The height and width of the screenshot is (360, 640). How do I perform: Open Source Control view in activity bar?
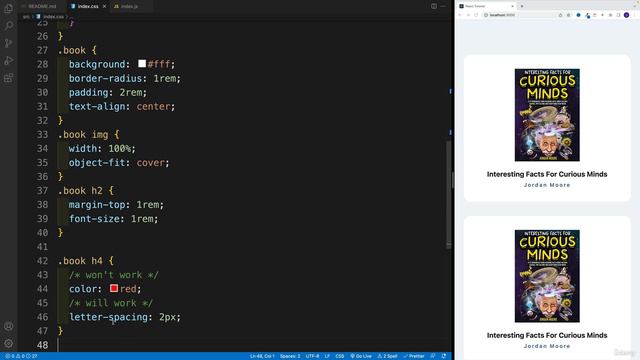[x=9, y=43]
